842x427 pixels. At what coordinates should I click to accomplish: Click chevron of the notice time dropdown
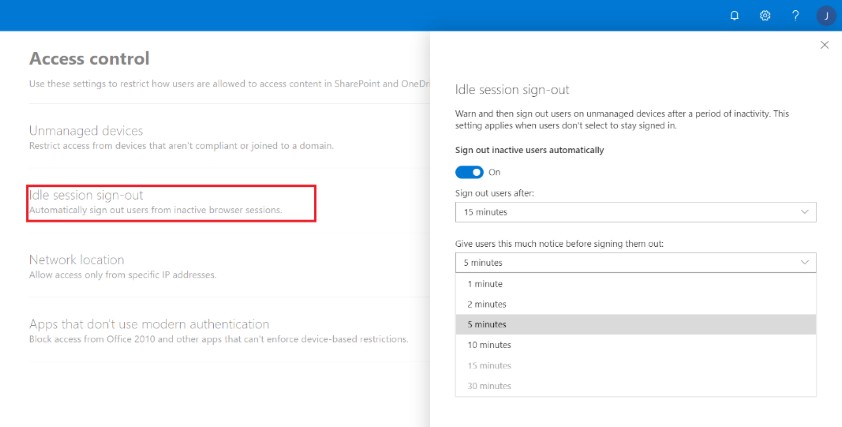(x=804, y=262)
